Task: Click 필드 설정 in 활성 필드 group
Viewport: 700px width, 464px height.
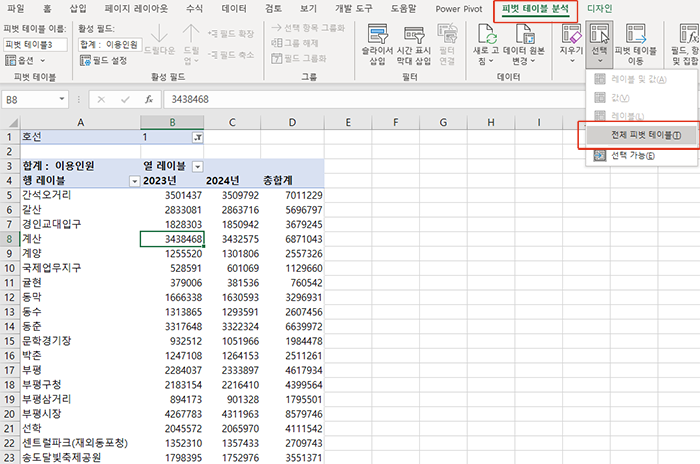Action: [x=104, y=60]
